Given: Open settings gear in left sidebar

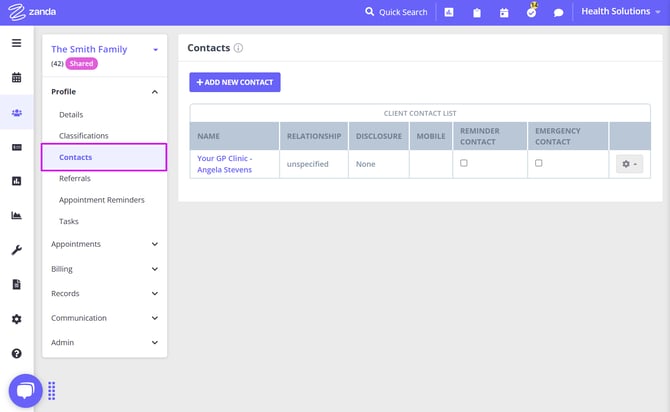Looking at the screenshot, I should click(x=16, y=319).
